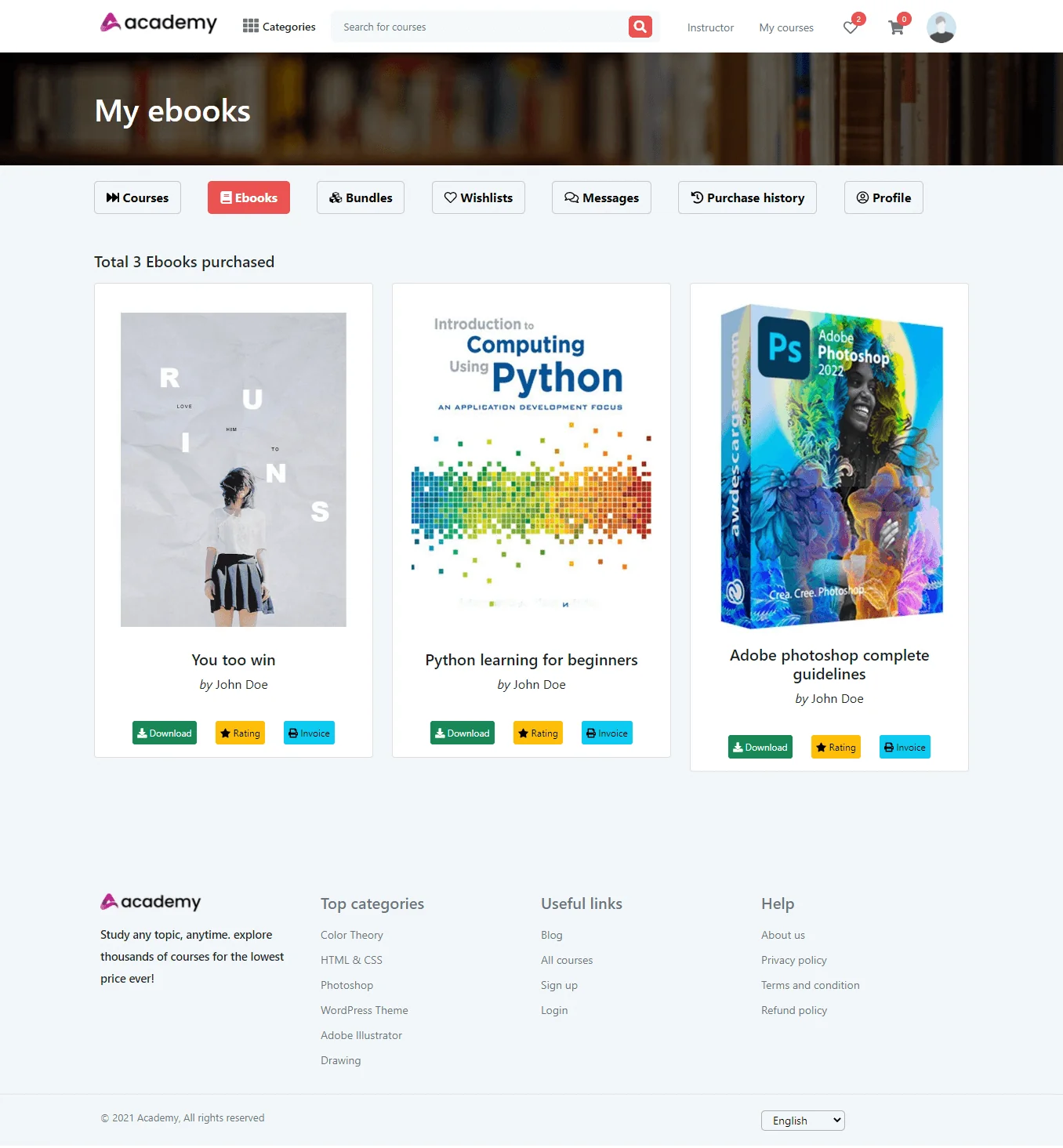Click the Adobe Illustrator category link
Screen dimensions: 1063x1148
tap(361, 1035)
